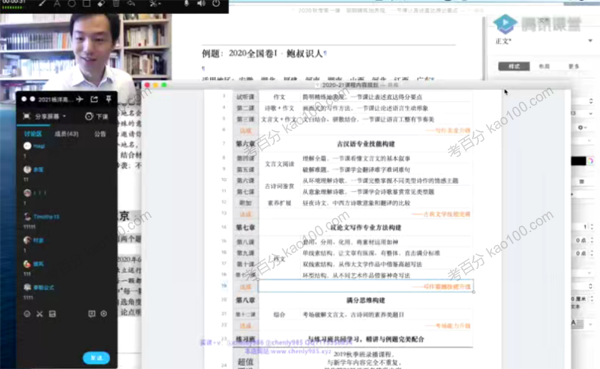The image size is (600, 369).
Task: Click the presenter webcam video thumbnail
Action: point(86,52)
